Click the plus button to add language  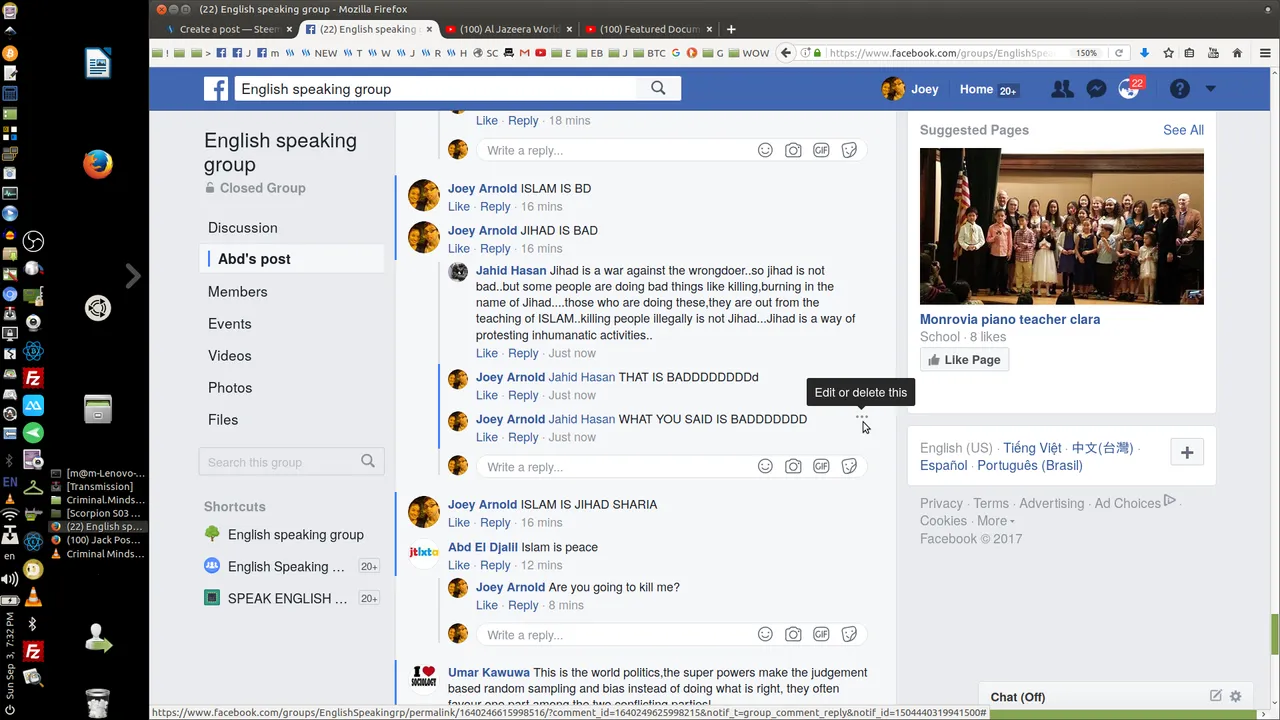click(1187, 452)
